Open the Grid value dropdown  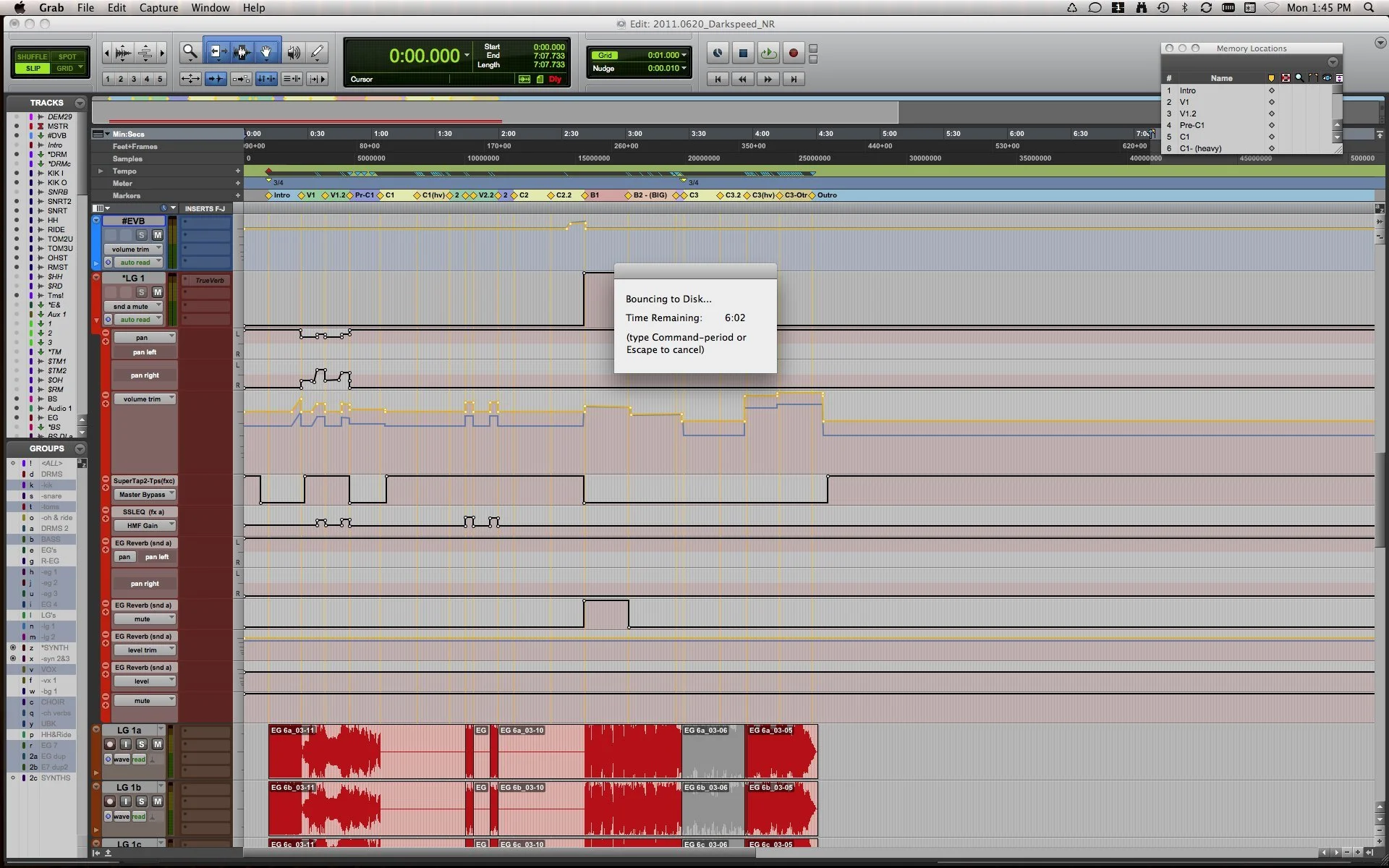(684, 55)
